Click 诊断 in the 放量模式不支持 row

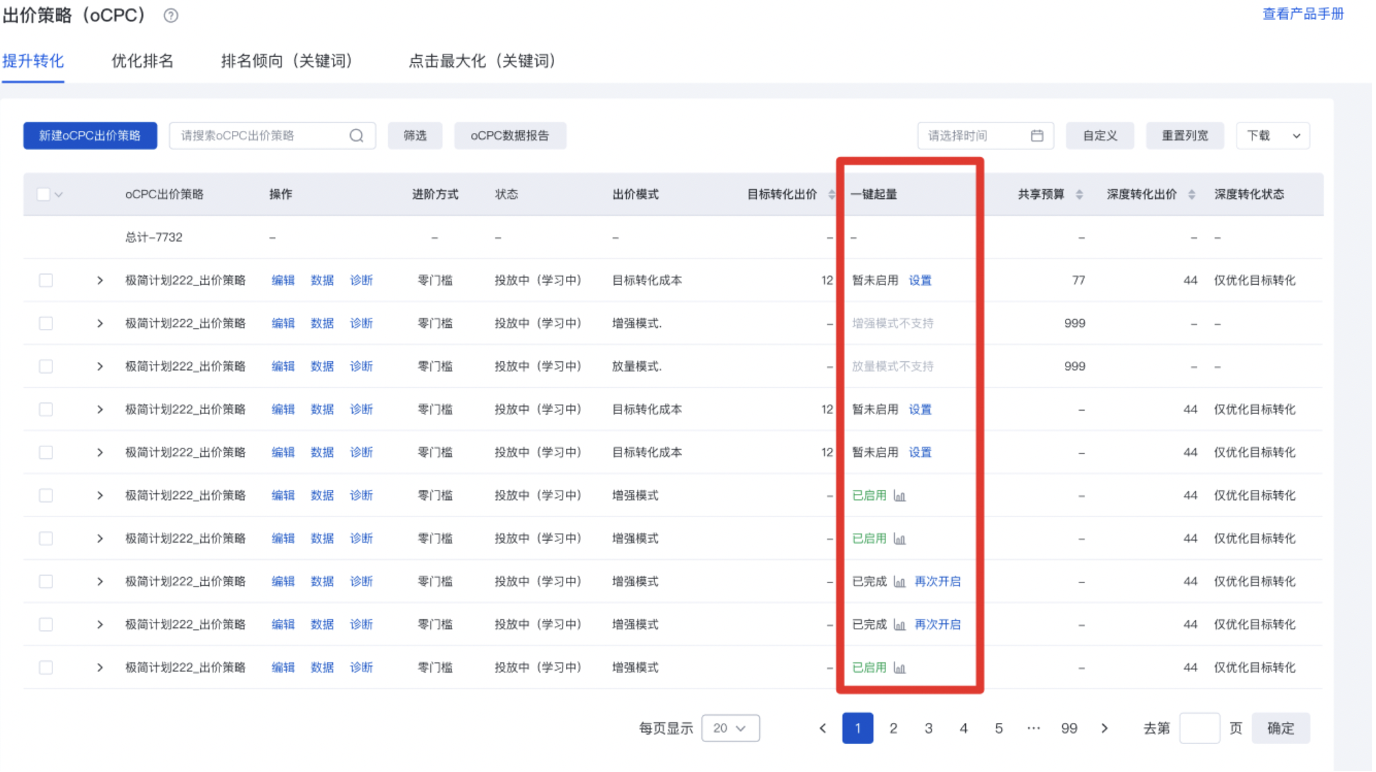(361, 367)
